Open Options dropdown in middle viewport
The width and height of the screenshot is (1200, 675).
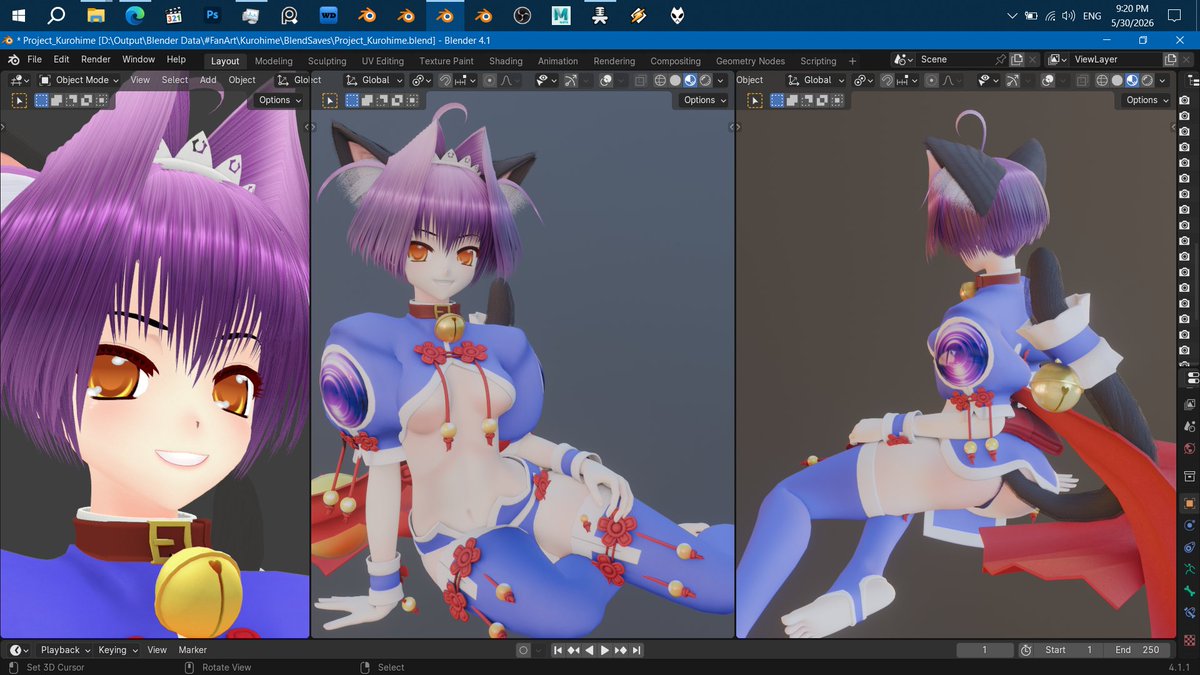[x=705, y=100]
